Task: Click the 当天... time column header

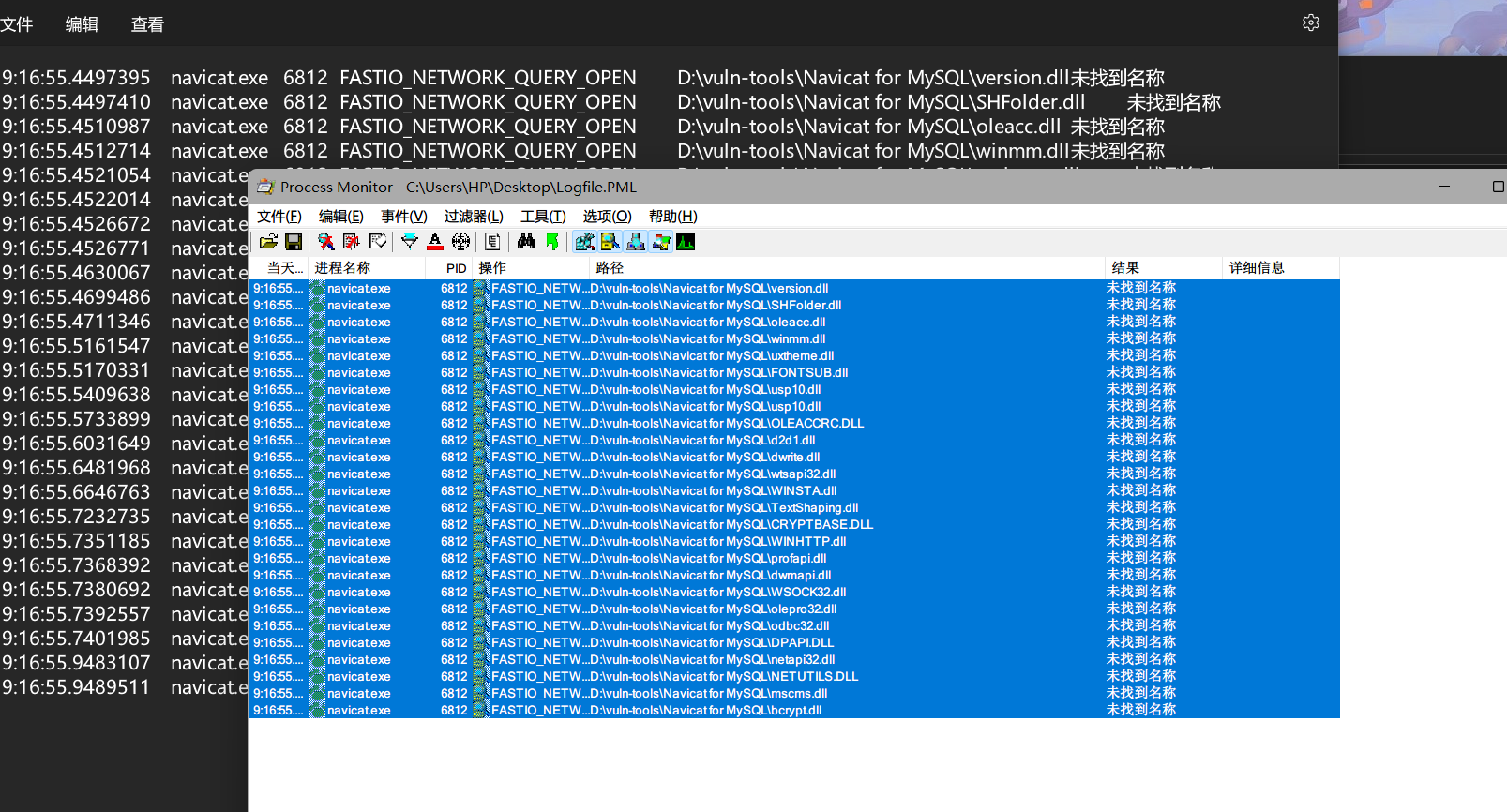Action: pos(279,268)
